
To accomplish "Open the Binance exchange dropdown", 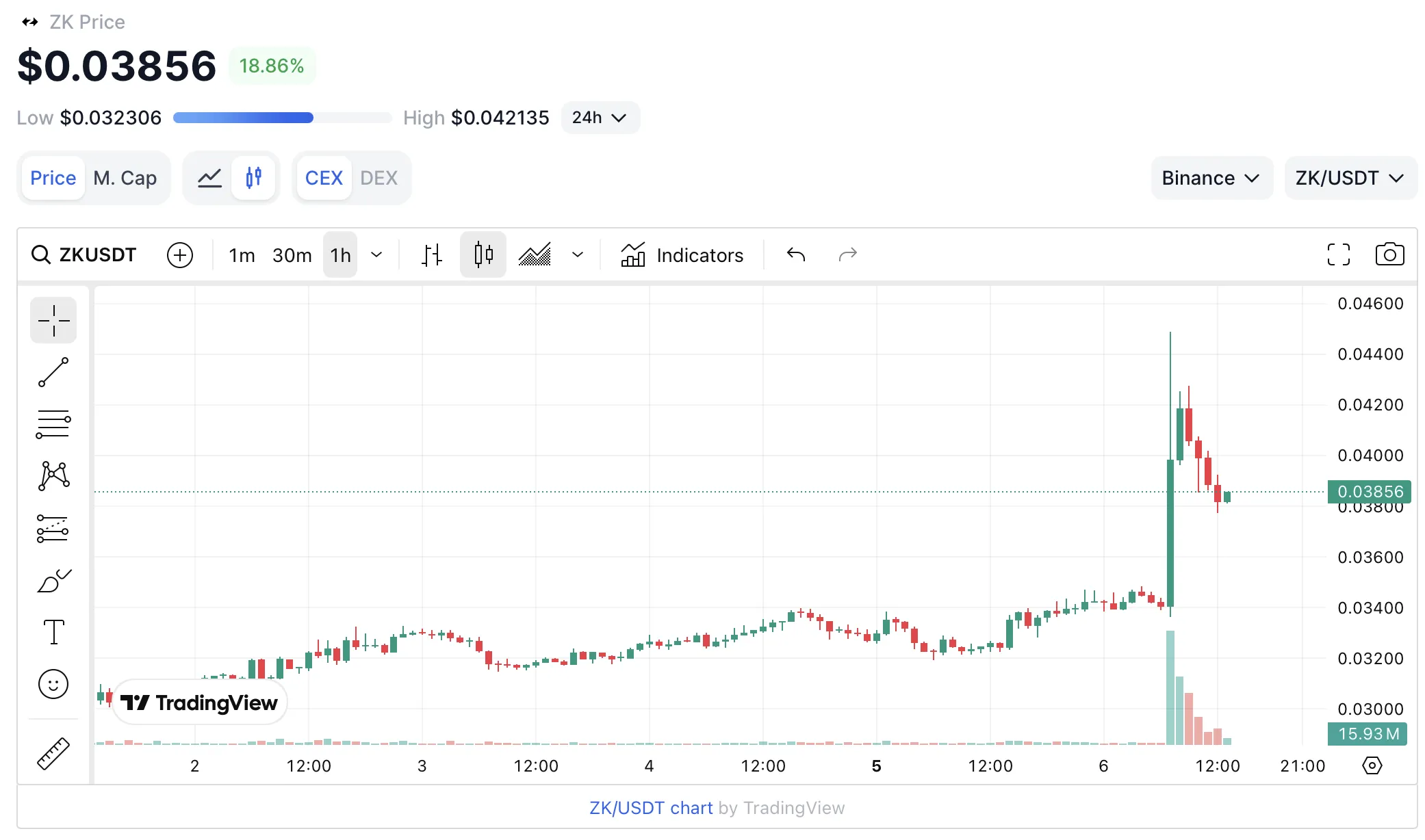I will (1211, 178).
